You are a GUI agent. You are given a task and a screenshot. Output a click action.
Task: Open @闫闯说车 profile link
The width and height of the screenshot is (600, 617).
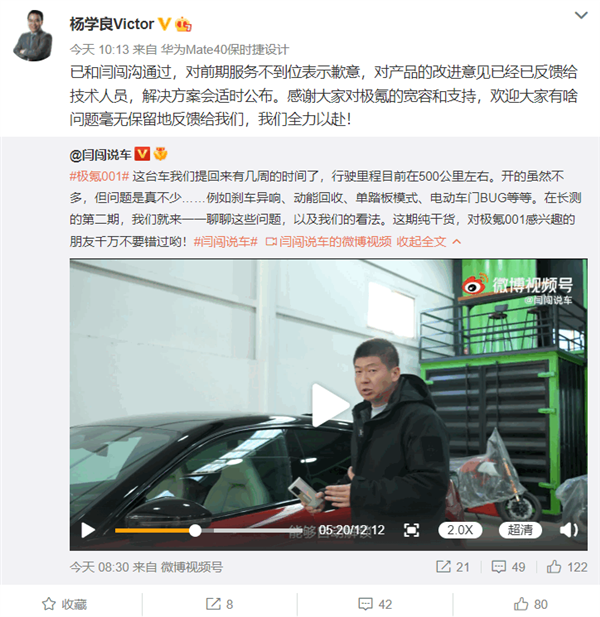click(100, 155)
